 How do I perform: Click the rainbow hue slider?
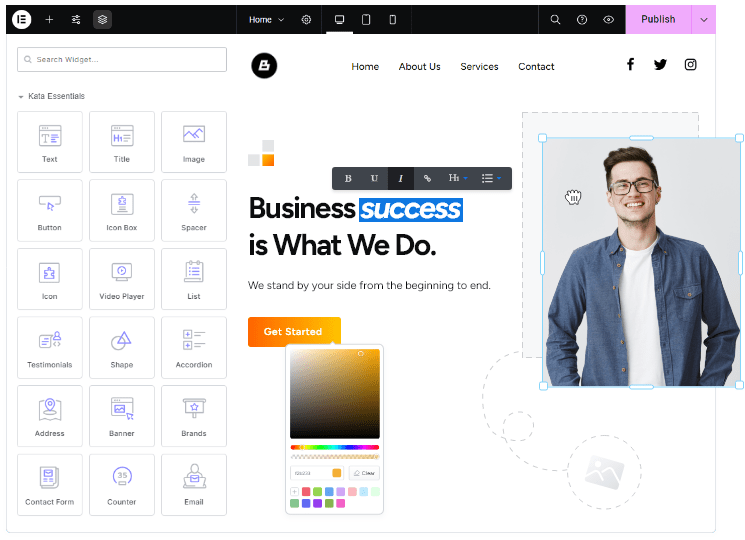coord(334,447)
